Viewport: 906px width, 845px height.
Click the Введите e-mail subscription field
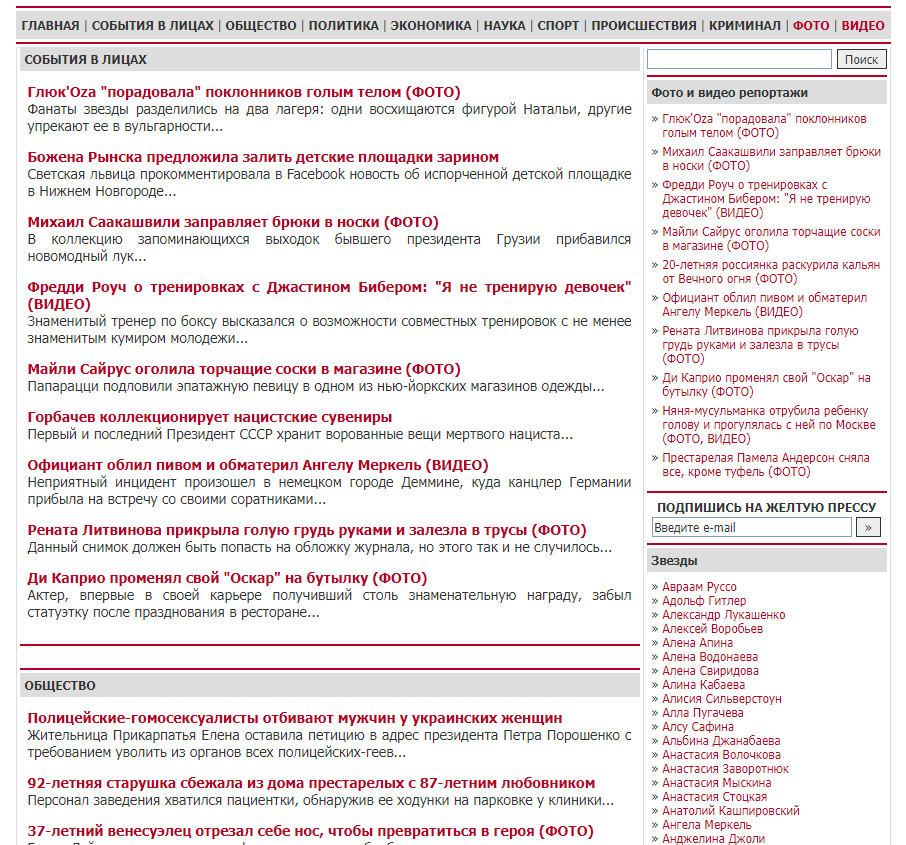click(751, 527)
